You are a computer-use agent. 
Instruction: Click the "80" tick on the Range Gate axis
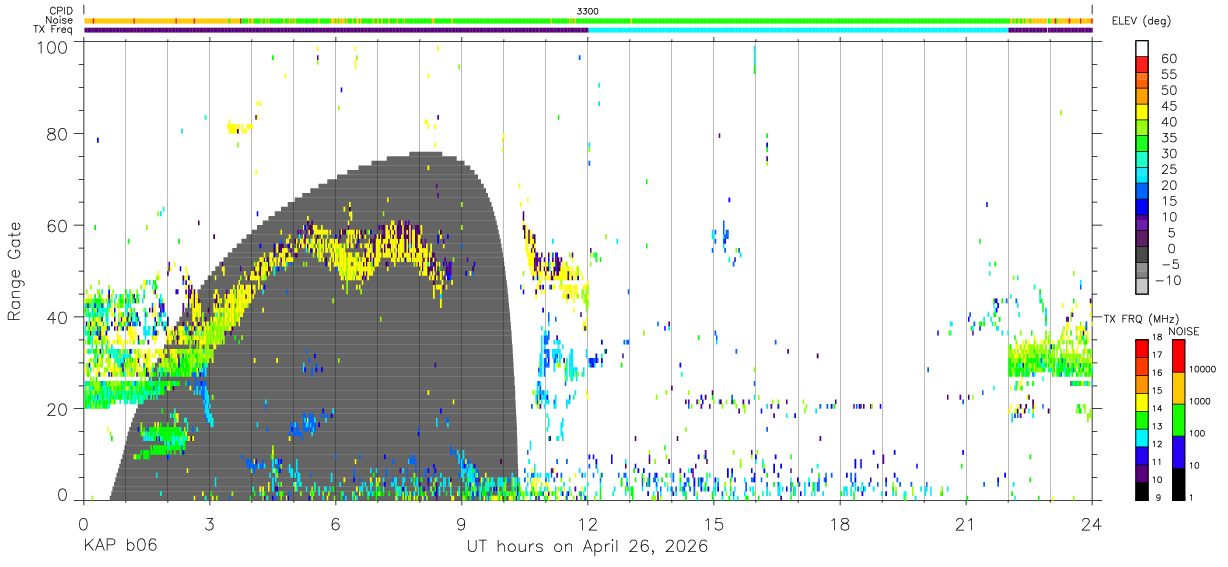58,134
